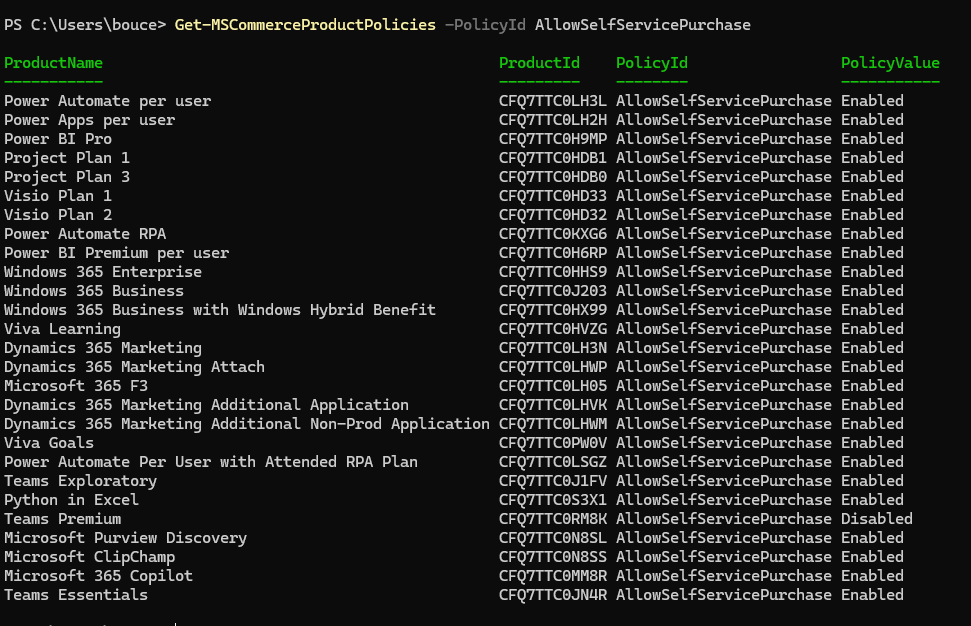Click the Microsoft ClipChamp product name
Viewport: 971px width, 626px height.
[x=89, y=557]
